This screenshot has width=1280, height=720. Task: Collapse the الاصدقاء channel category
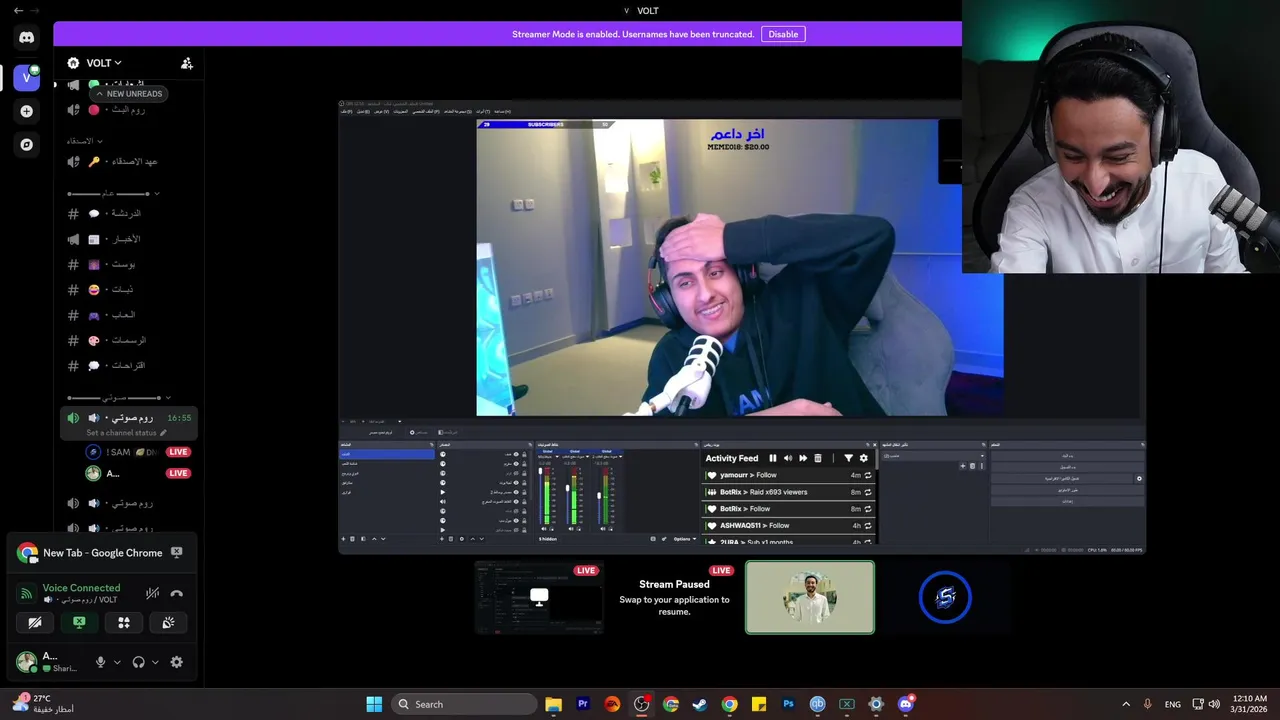pos(85,141)
